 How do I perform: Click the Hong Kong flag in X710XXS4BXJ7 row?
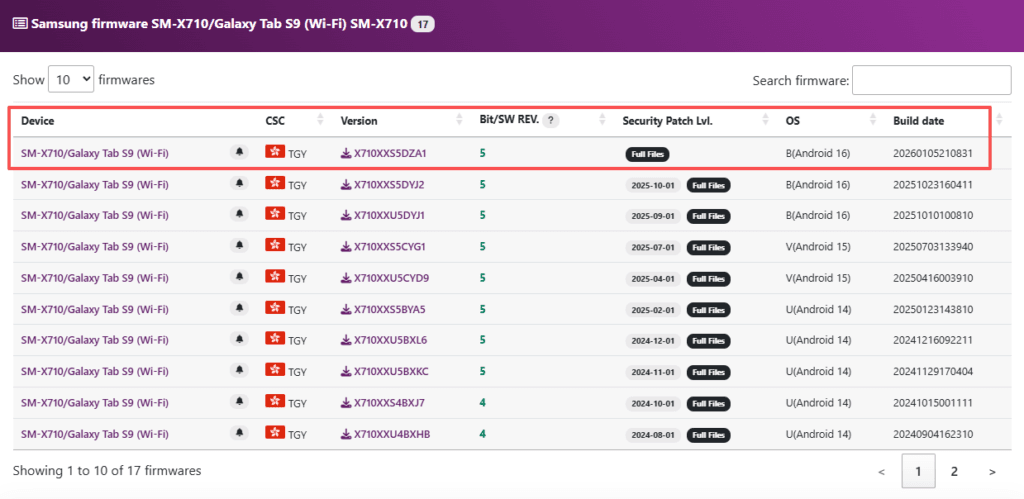[x=275, y=401]
